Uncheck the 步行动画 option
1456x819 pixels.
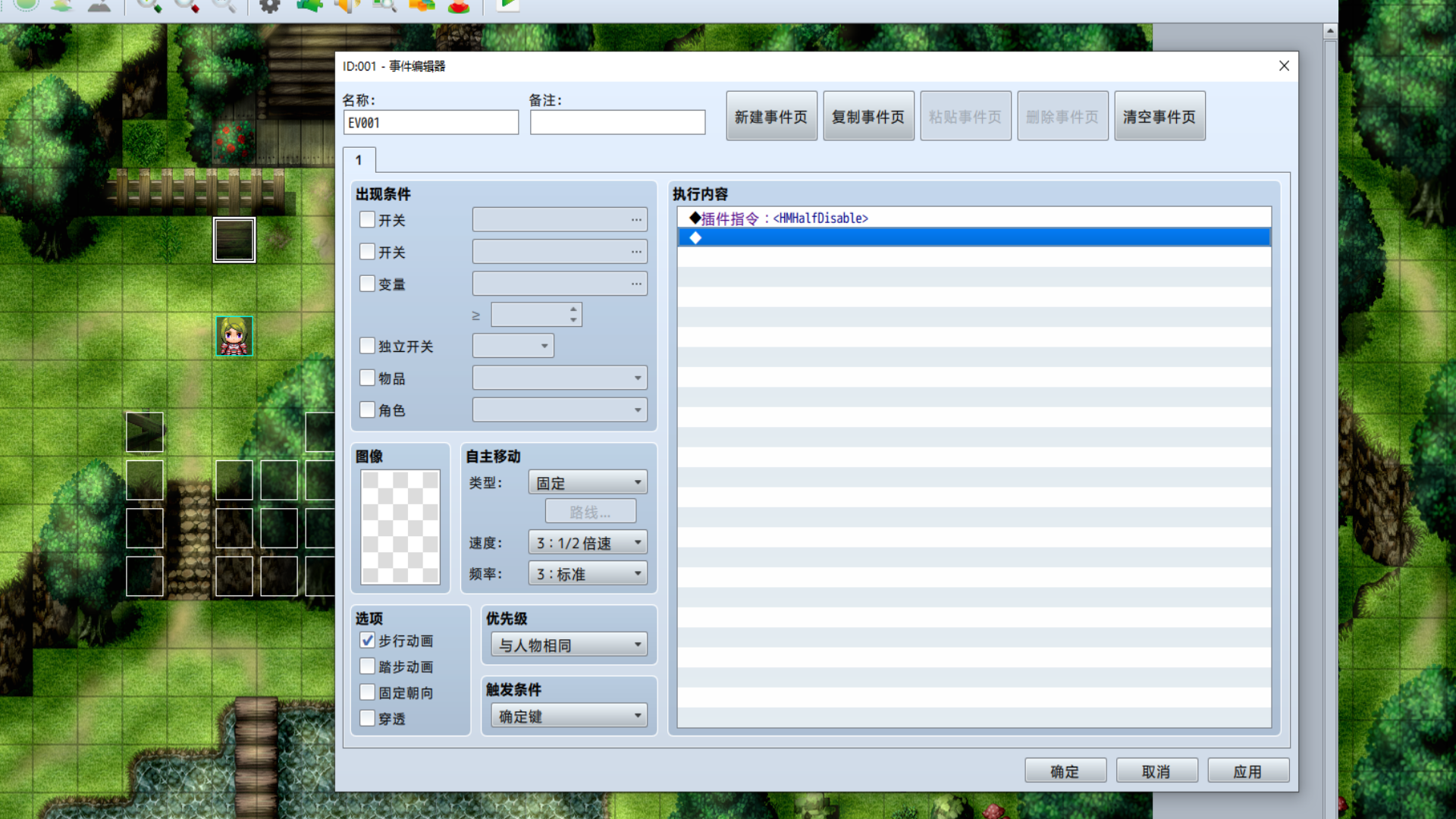click(x=367, y=641)
